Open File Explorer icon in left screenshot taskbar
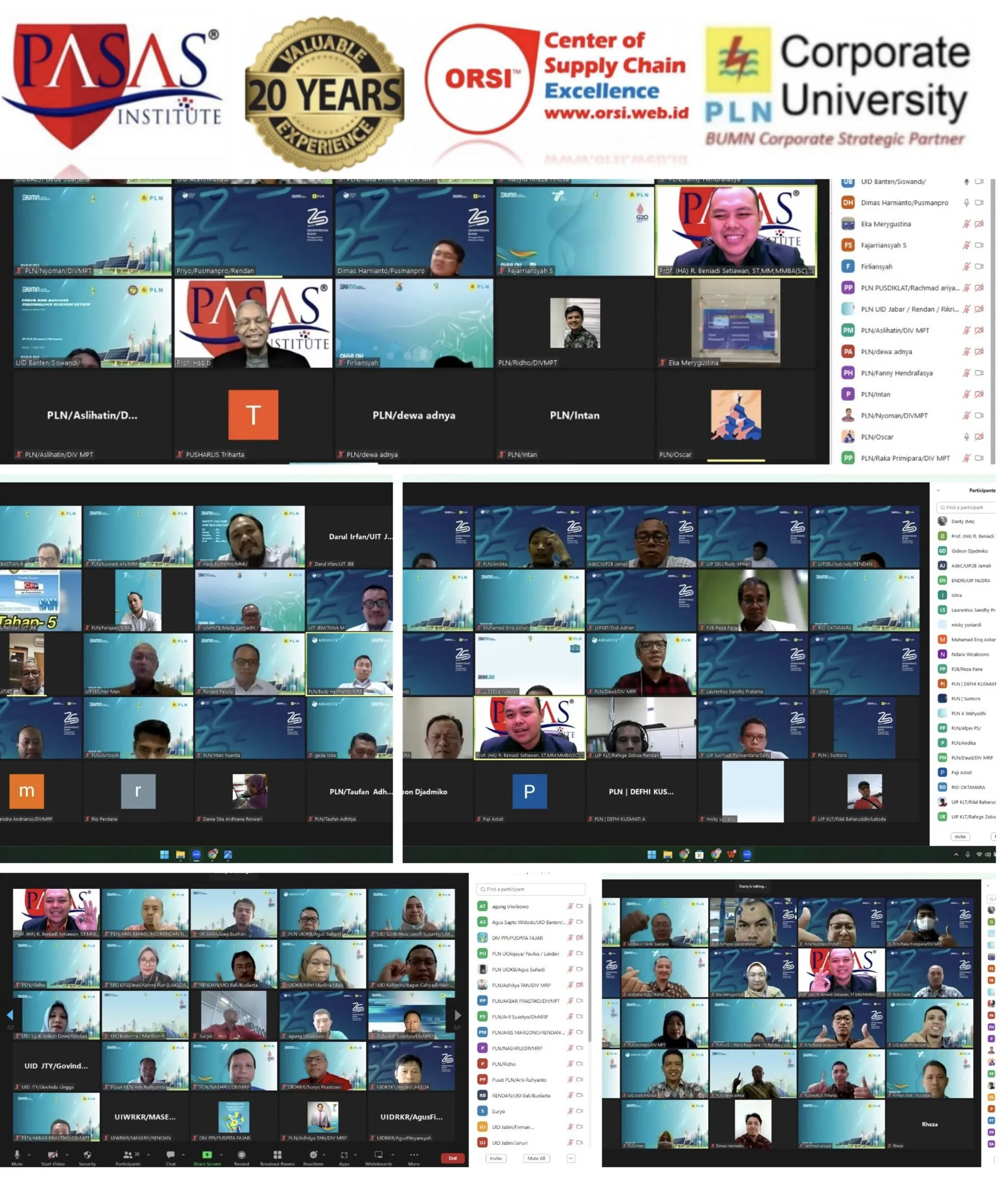1008x1181 pixels. coord(180,854)
